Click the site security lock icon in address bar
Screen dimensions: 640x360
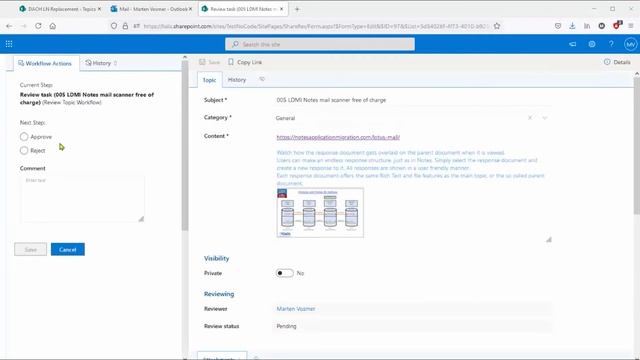coord(125,26)
